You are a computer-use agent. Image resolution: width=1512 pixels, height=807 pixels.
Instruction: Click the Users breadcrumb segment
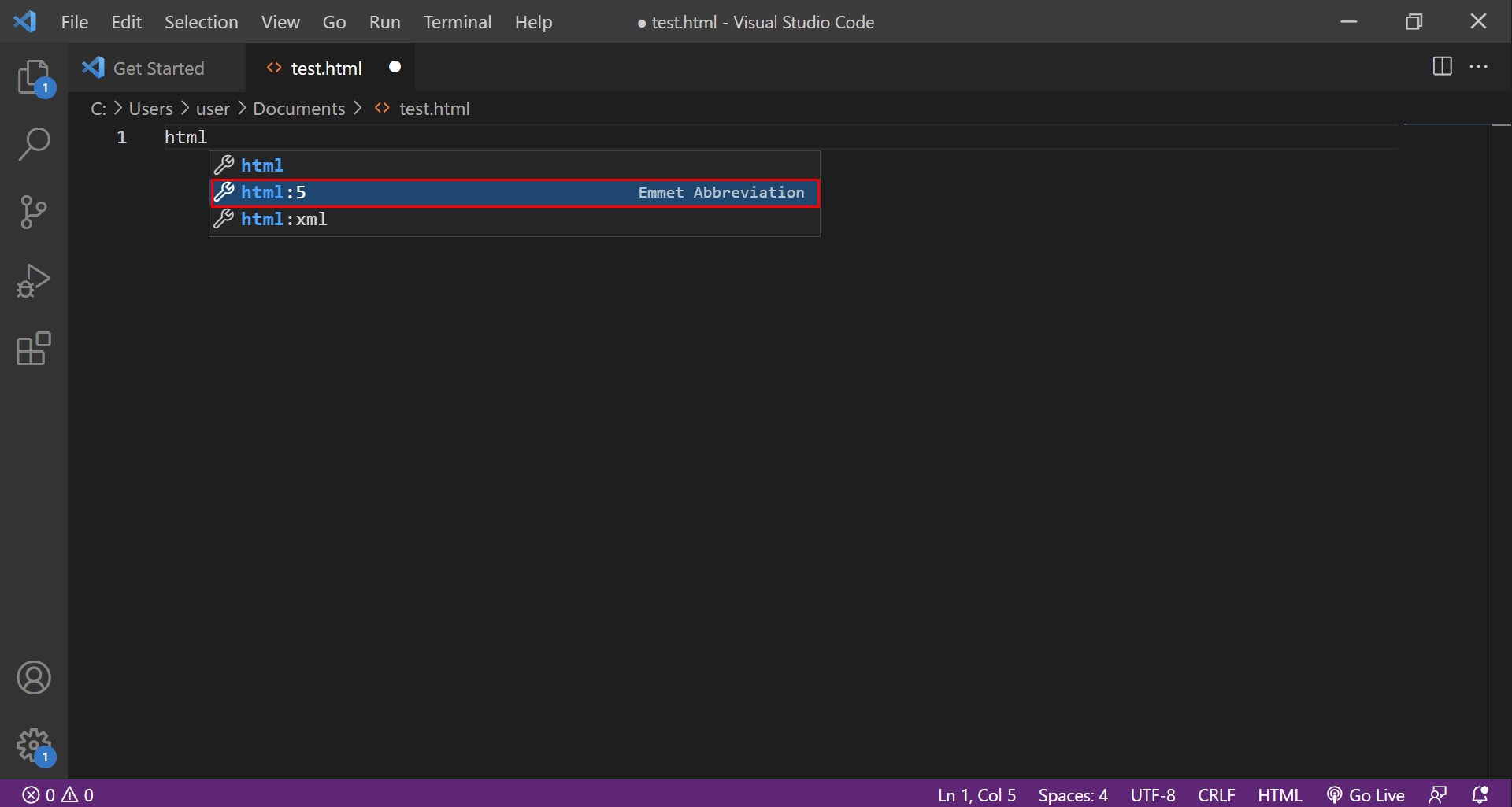(x=150, y=109)
